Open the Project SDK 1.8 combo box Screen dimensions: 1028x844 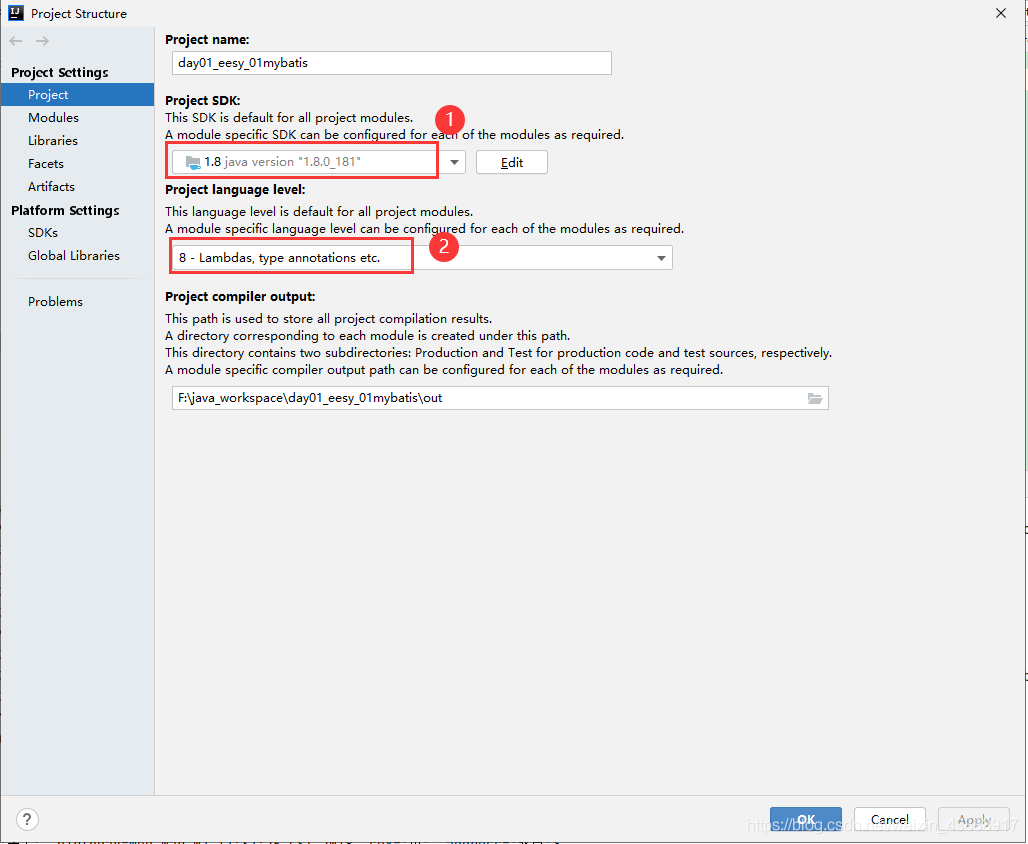tap(319, 162)
